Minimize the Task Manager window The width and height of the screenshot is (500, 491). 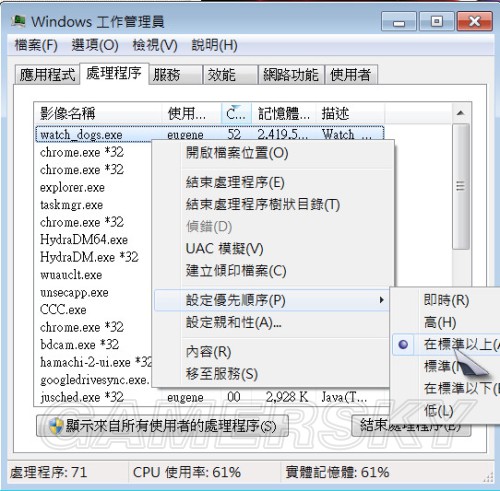pos(399,21)
